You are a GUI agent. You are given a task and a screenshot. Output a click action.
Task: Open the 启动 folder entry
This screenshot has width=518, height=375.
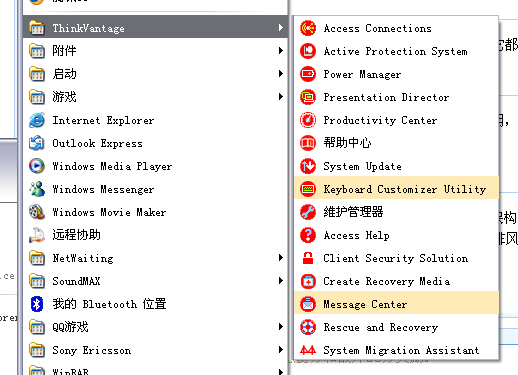coord(155,74)
